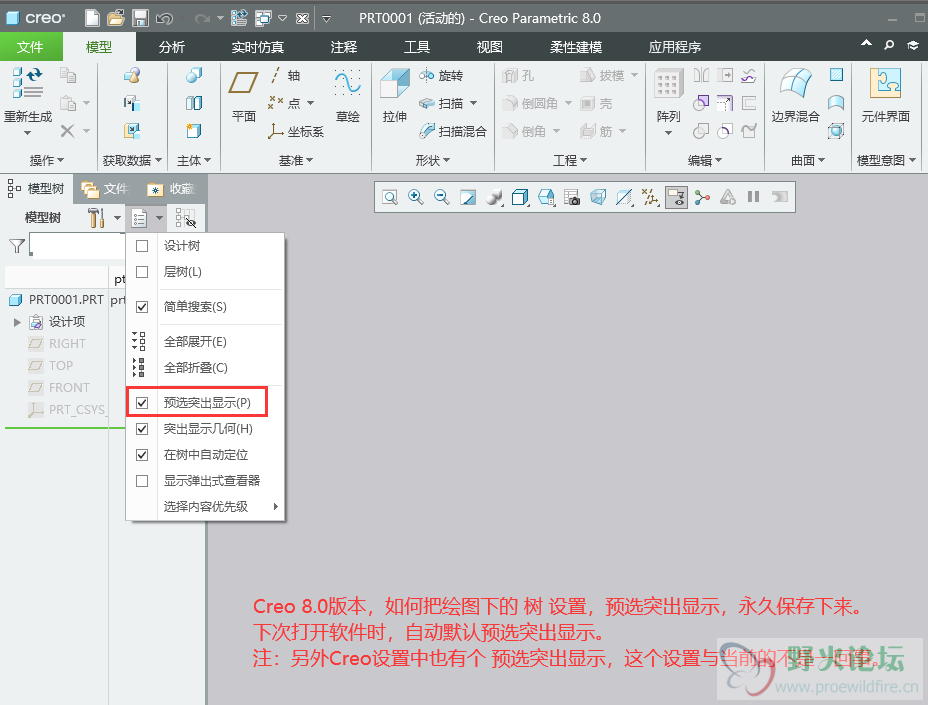928x705 pixels.
Task: Click the repaint icon in view toolbar
Action: pyautogui.click(x=468, y=197)
